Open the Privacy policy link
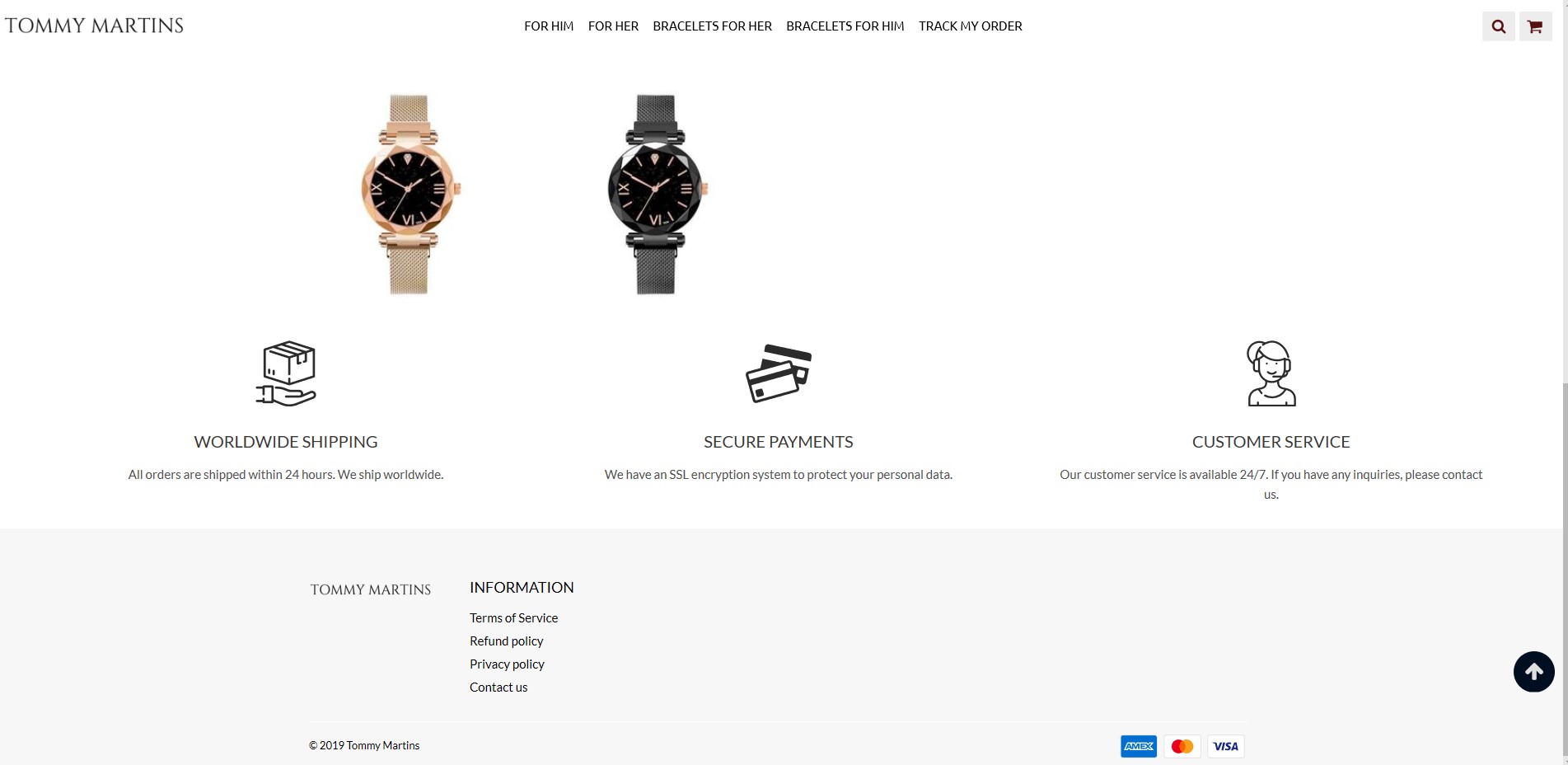Image resolution: width=1568 pixels, height=765 pixels. [x=507, y=664]
